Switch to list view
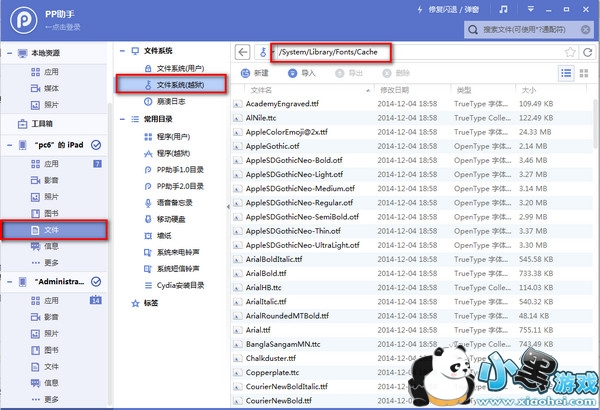The height and width of the screenshot is (410, 600). click(566, 73)
